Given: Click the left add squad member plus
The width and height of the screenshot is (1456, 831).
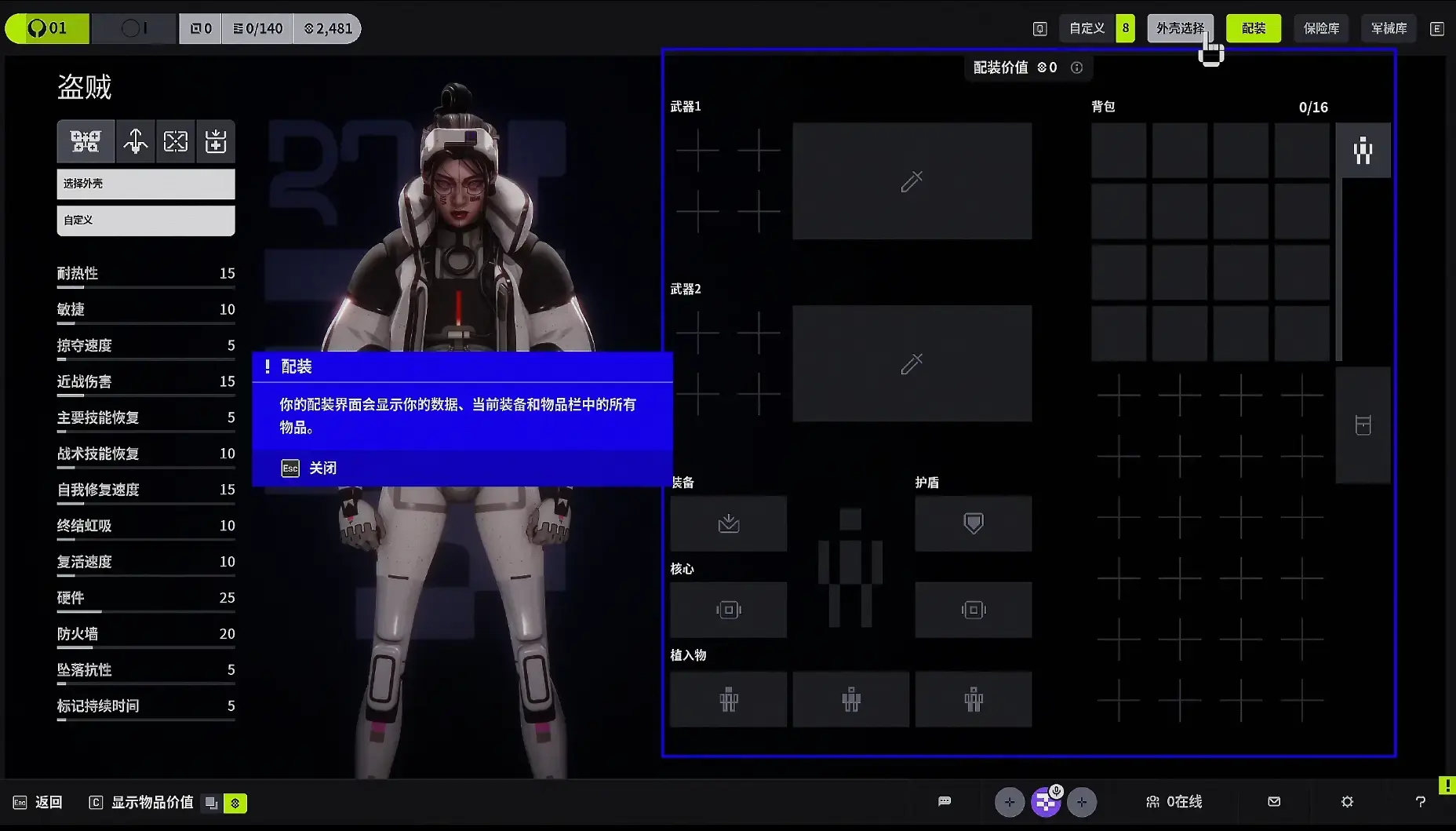Looking at the screenshot, I should [x=1010, y=802].
